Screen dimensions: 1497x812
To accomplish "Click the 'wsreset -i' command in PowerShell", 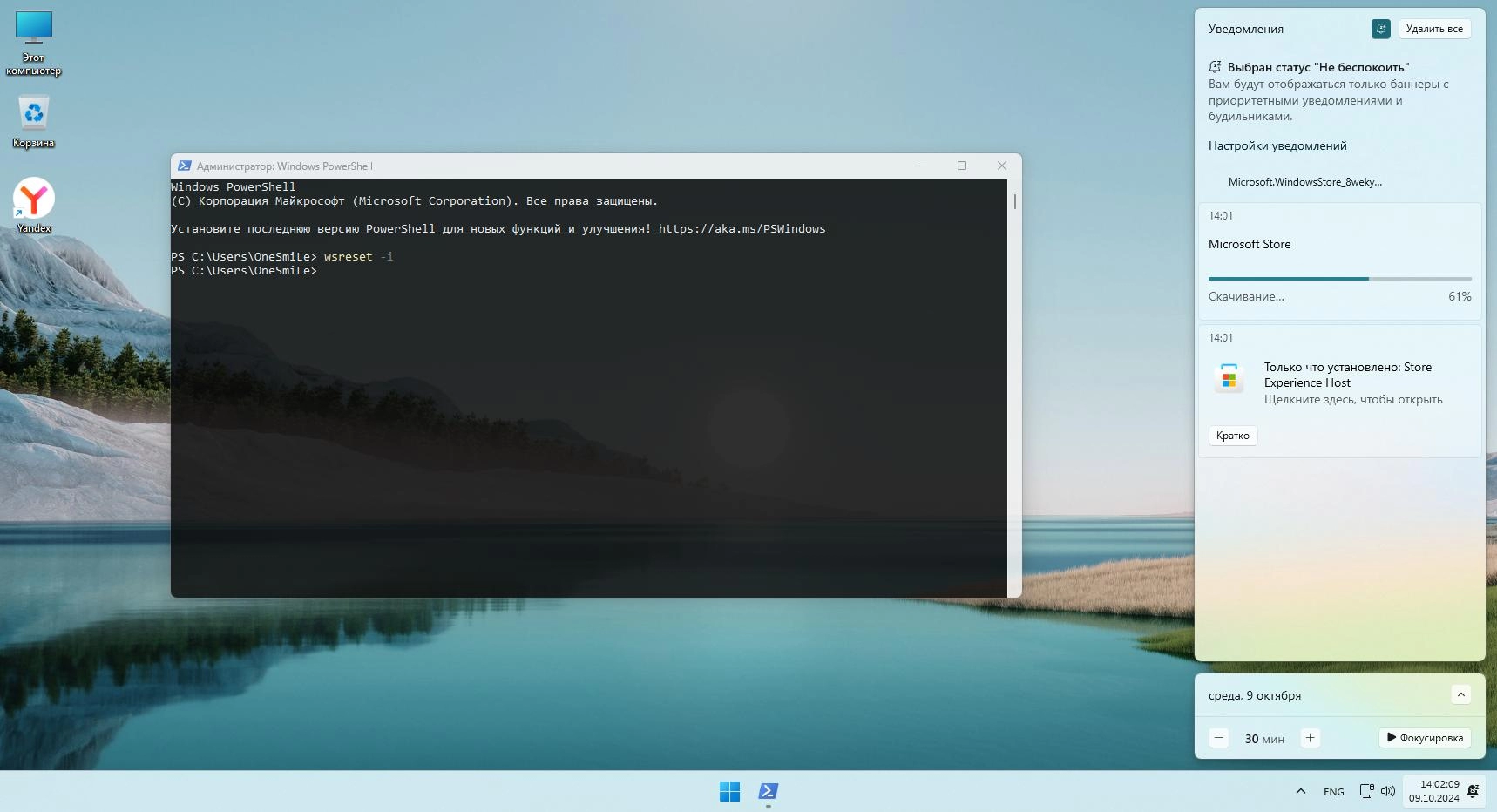I will 358,257.
